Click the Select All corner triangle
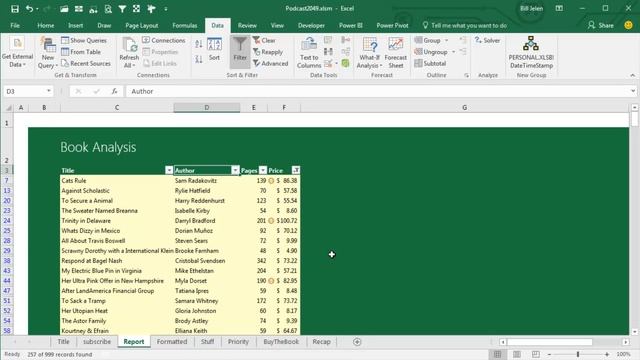The width and height of the screenshot is (640, 360). click(8, 108)
